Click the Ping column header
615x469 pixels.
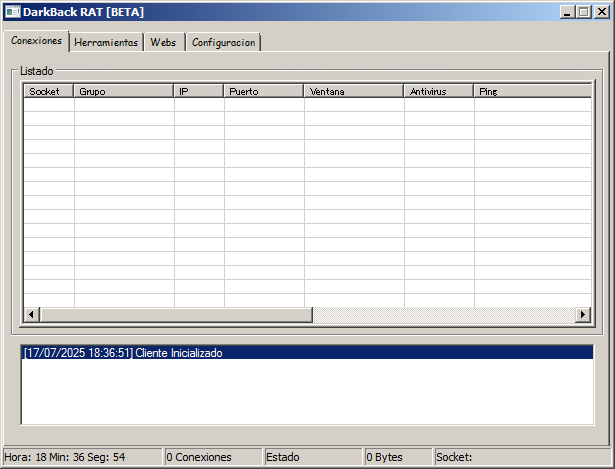click(x=532, y=91)
